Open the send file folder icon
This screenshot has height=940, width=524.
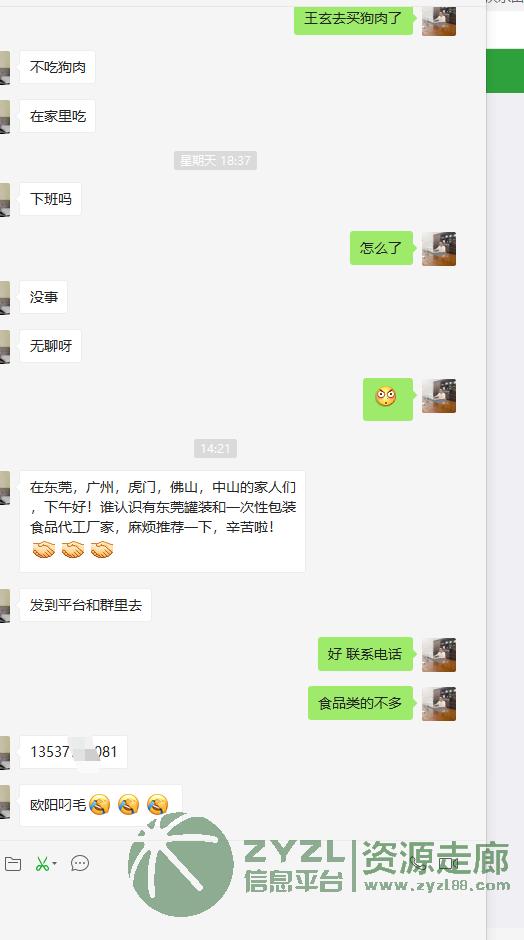pos(13,864)
